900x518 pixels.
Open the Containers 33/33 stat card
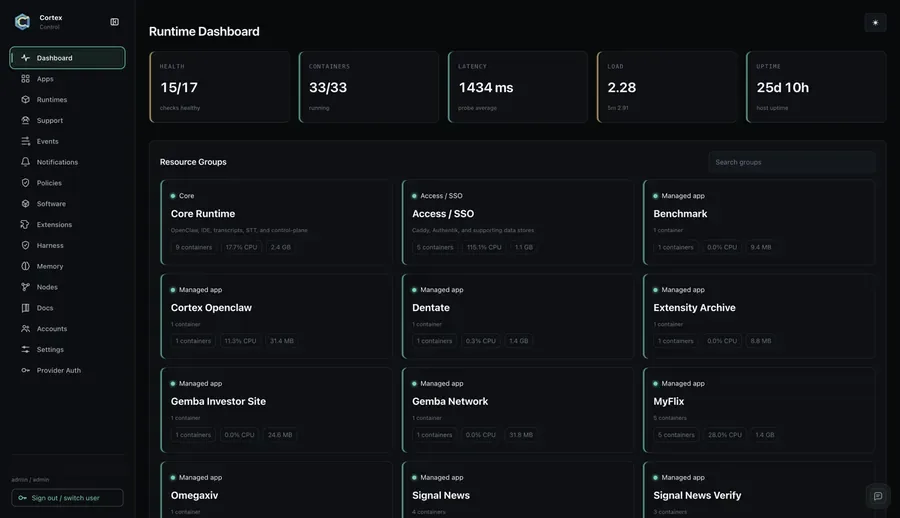[368, 87]
